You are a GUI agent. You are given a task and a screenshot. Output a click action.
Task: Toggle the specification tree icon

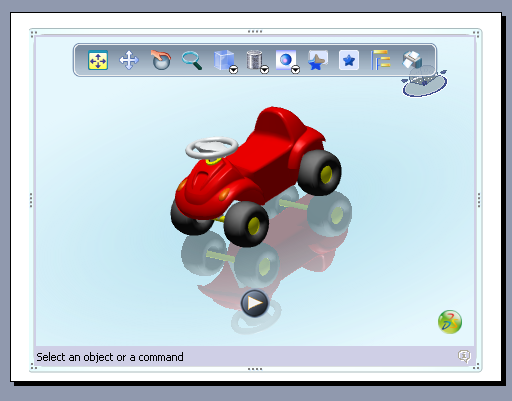coord(380,60)
